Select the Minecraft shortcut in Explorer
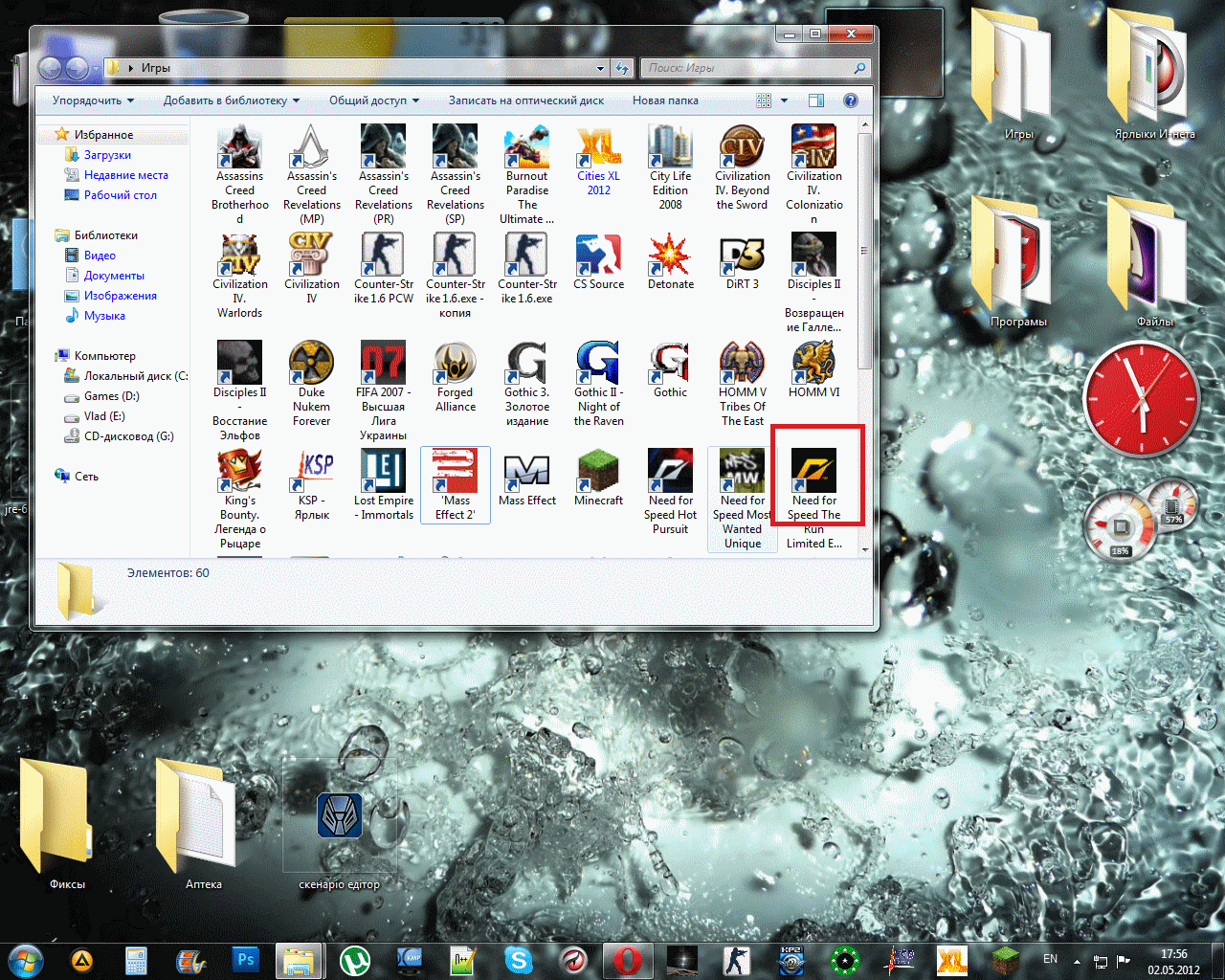Image resolution: width=1225 pixels, height=980 pixels. (x=598, y=478)
